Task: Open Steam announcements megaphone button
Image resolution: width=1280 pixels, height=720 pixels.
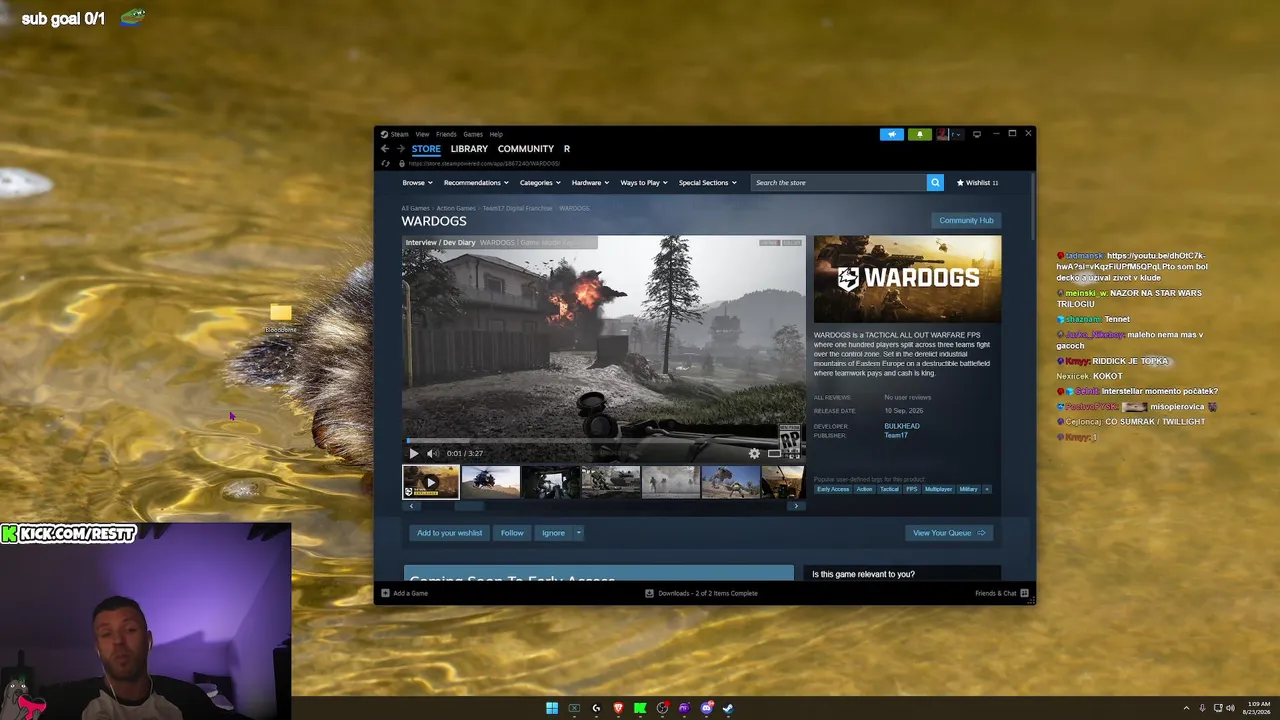Action: tap(892, 134)
